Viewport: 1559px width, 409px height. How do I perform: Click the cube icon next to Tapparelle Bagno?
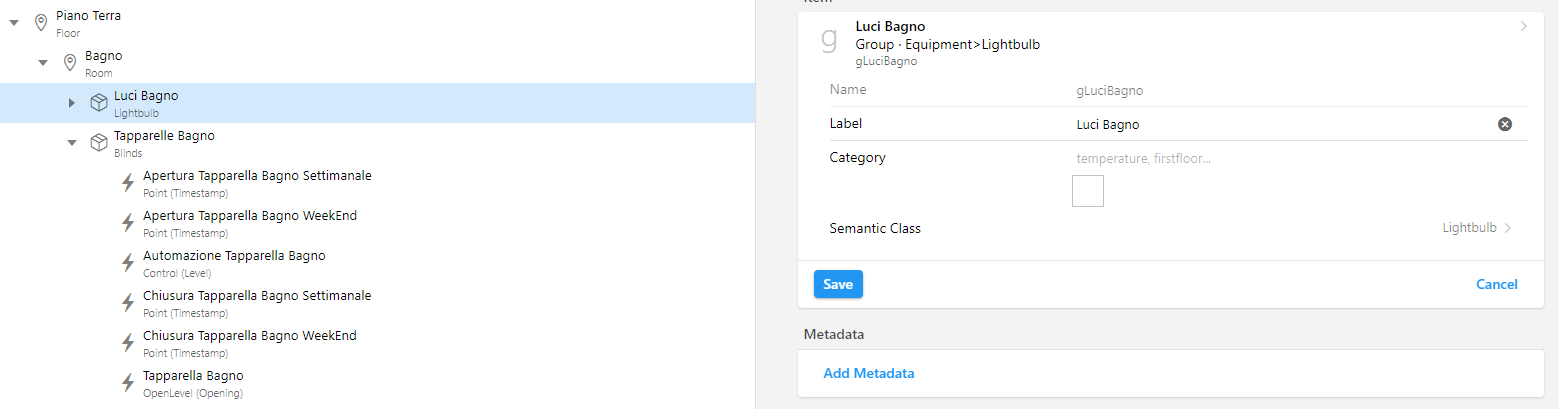(x=99, y=142)
